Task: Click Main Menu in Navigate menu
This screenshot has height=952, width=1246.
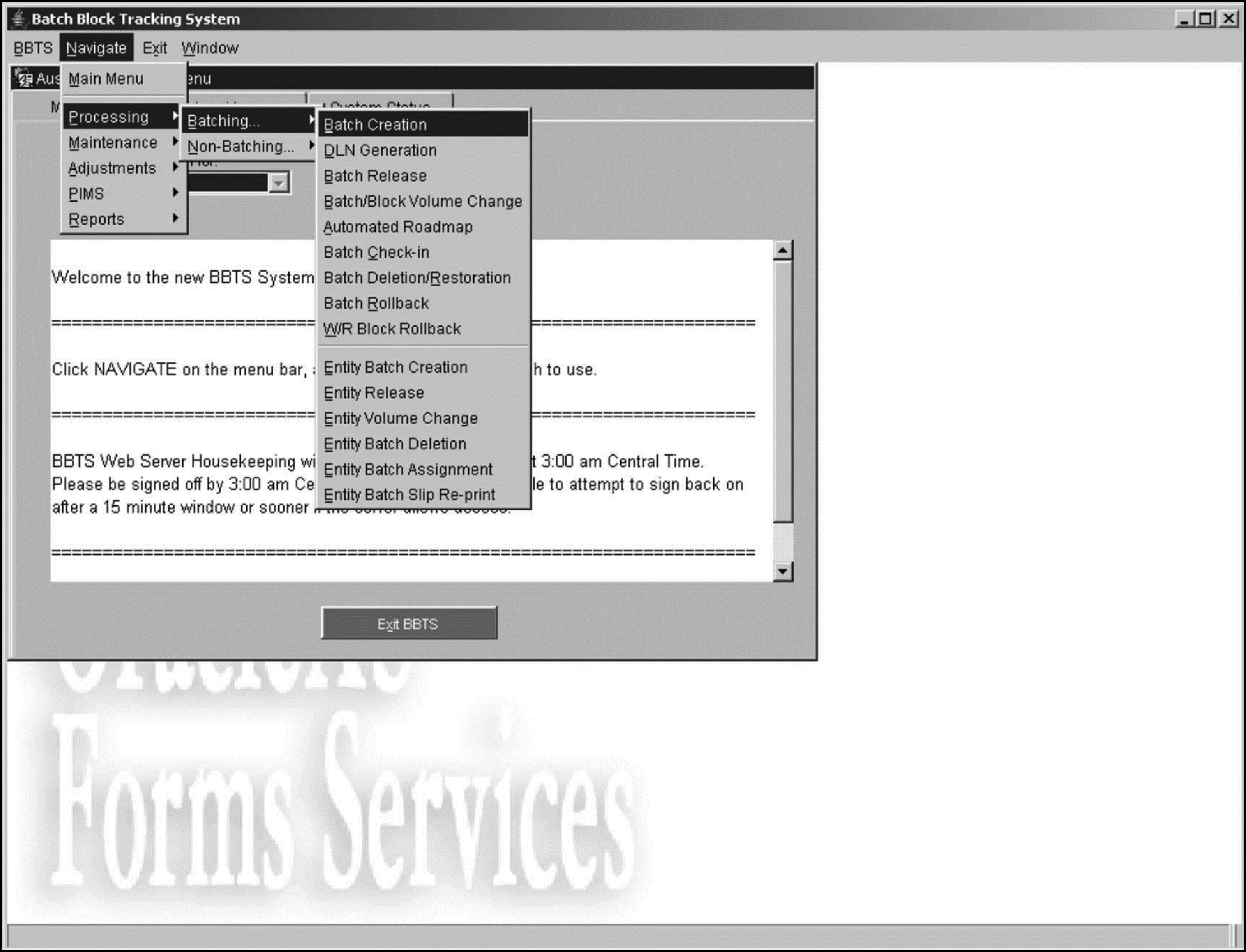Action: click(106, 79)
